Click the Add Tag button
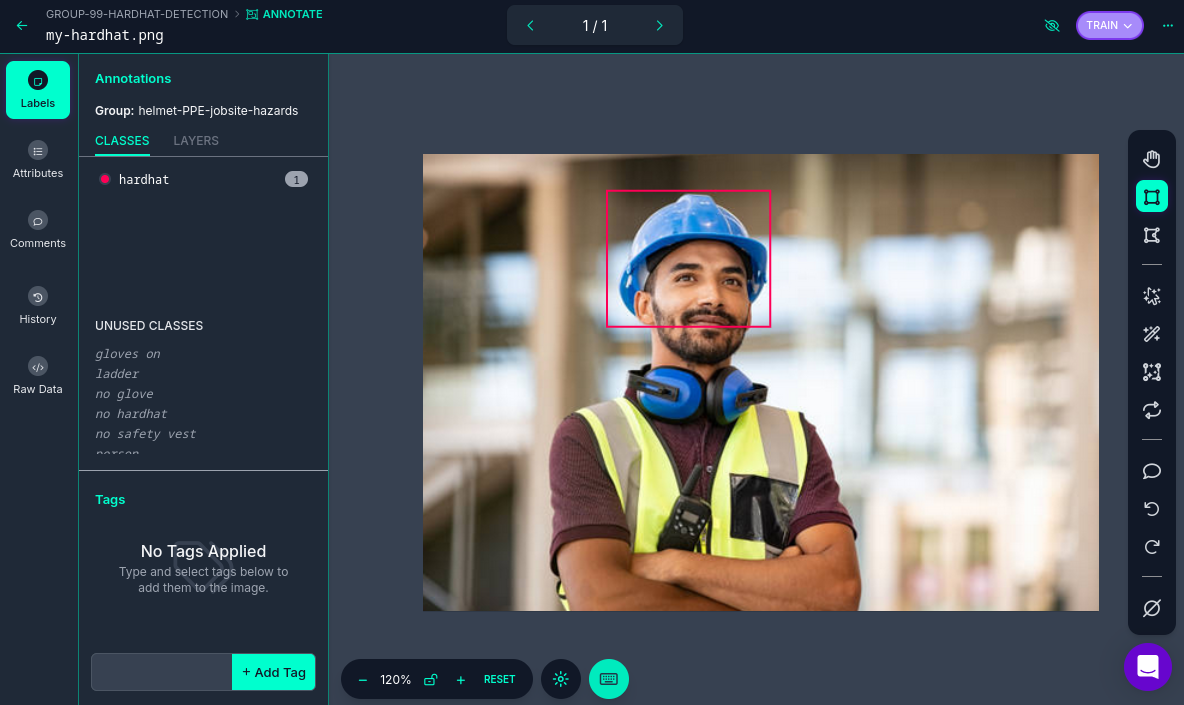1184x705 pixels. 273,672
